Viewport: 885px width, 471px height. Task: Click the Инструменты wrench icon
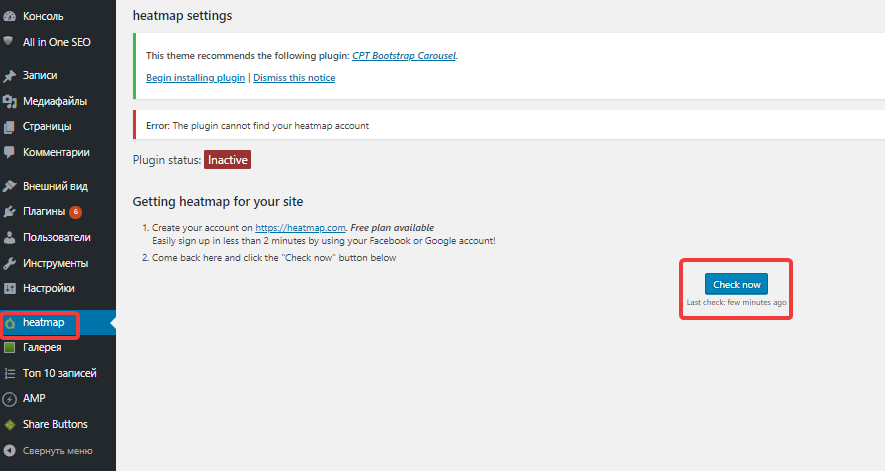tap(9, 263)
